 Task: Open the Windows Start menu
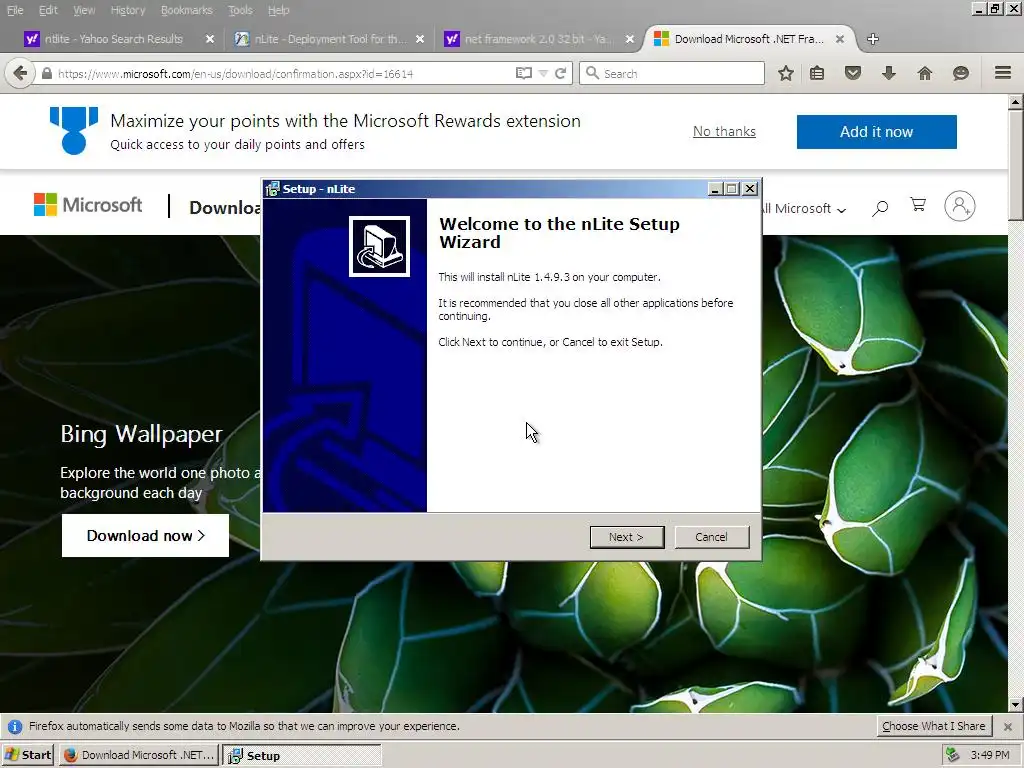tap(27, 755)
